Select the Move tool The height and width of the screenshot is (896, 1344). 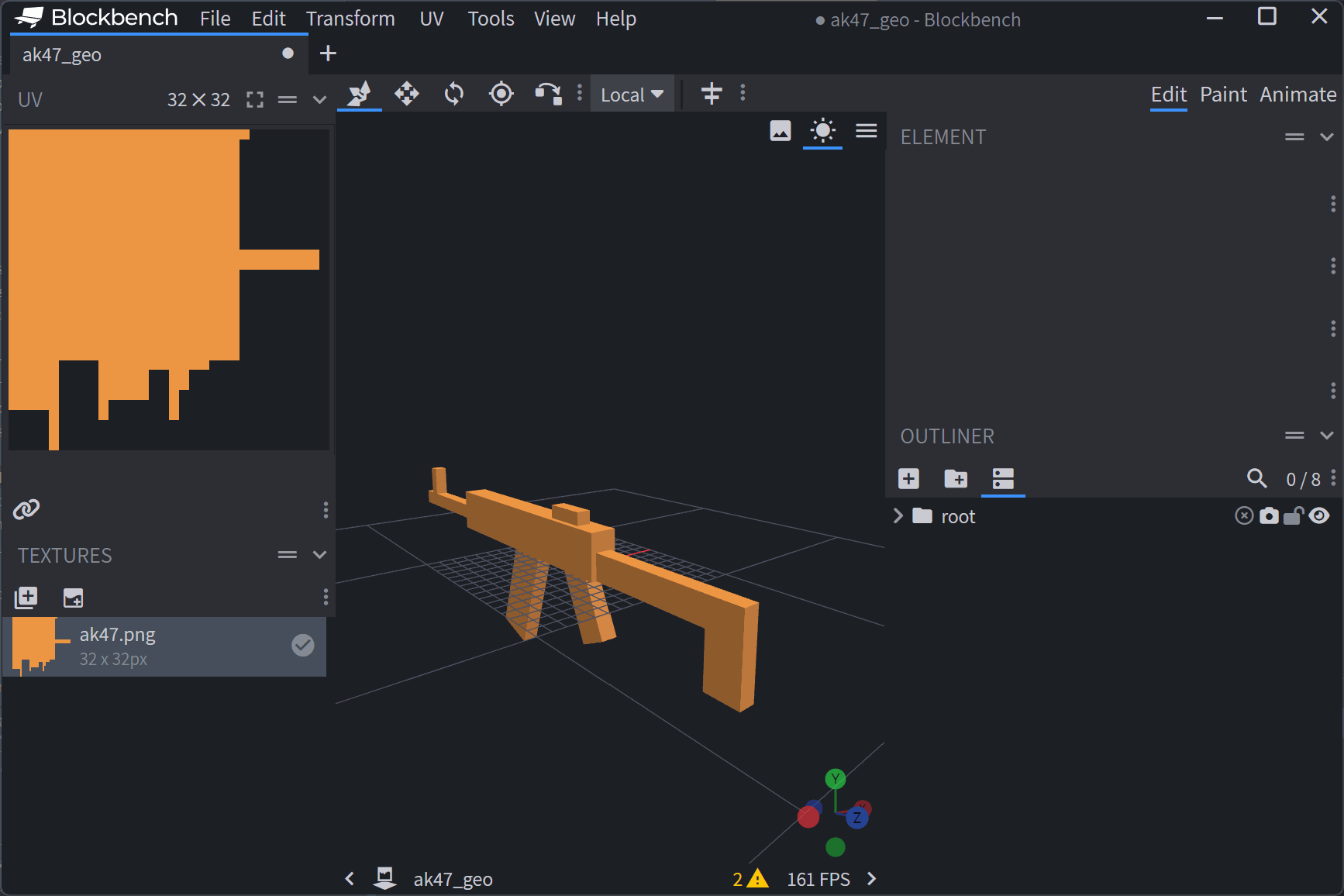(x=407, y=95)
